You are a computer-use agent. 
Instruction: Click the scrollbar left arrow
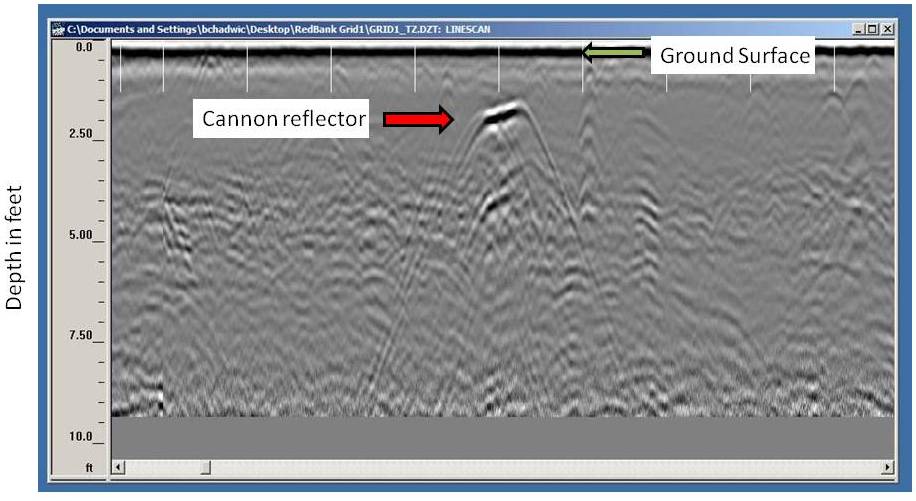118,467
